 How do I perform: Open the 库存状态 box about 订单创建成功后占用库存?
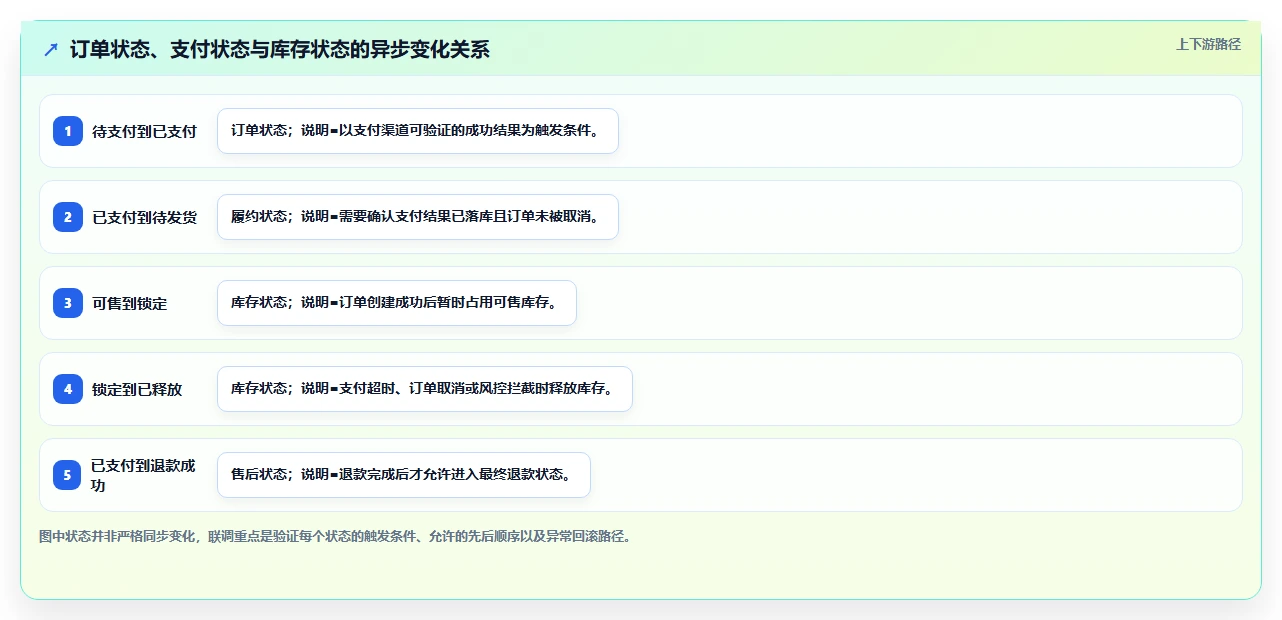[x=397, y=303]
